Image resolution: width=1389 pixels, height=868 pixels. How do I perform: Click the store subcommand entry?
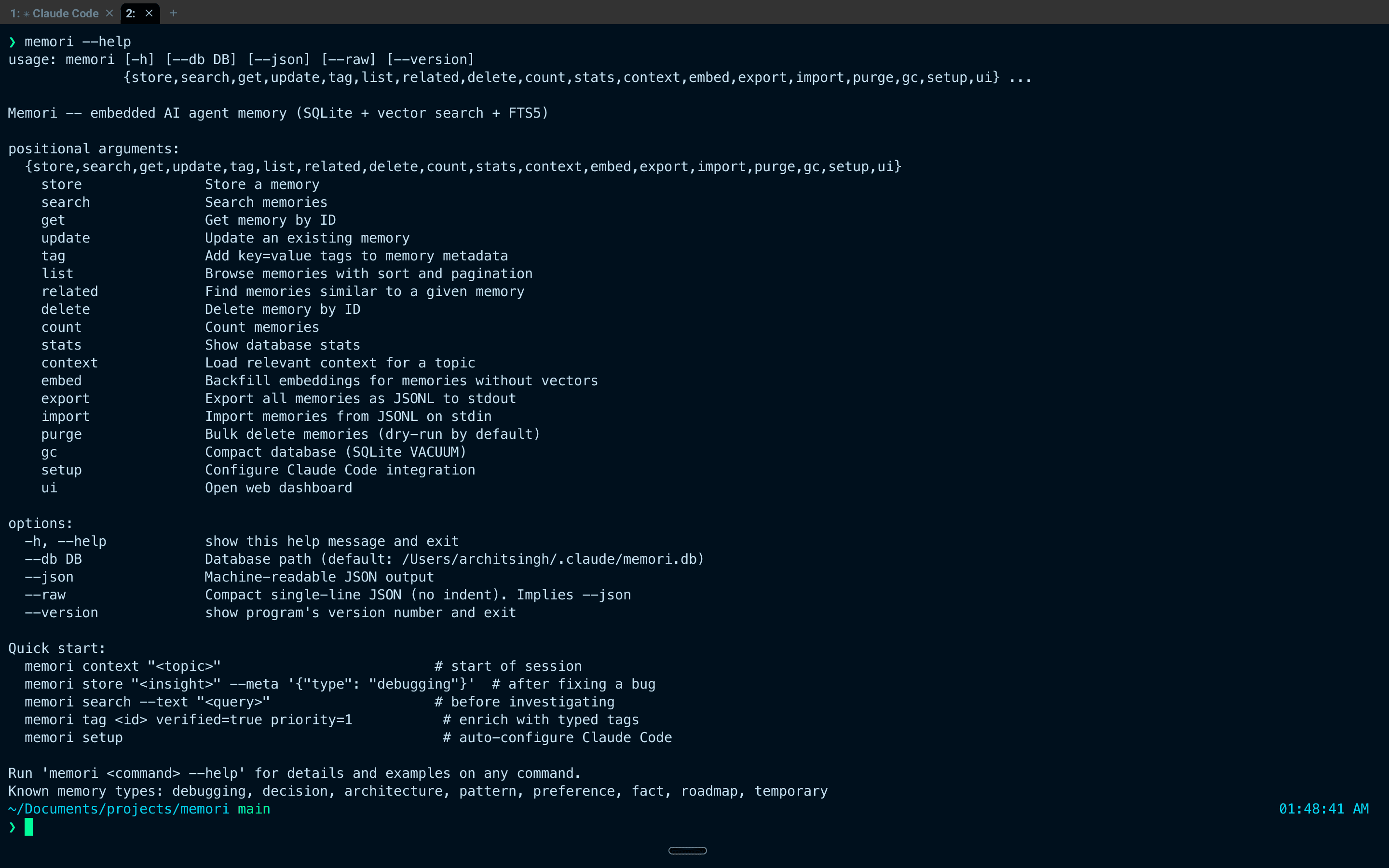[x=61, y=184]
